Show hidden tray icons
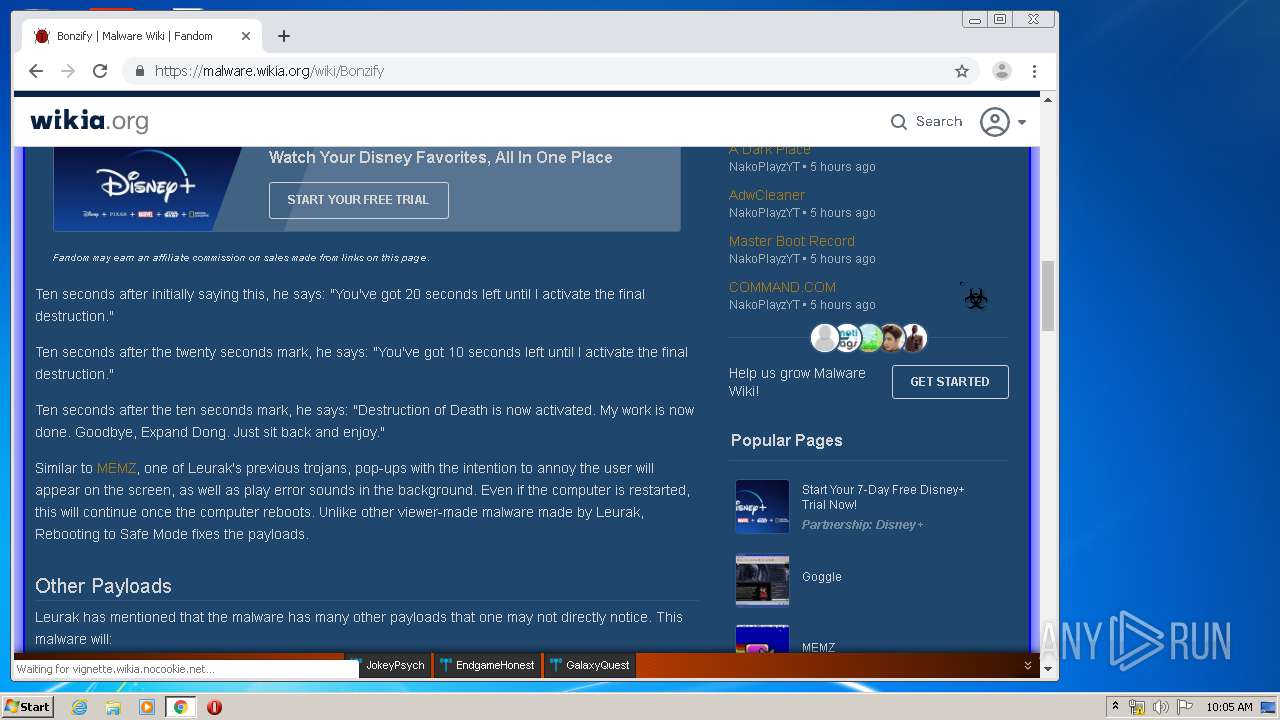1280x720 pixels. click(1115, 707)
